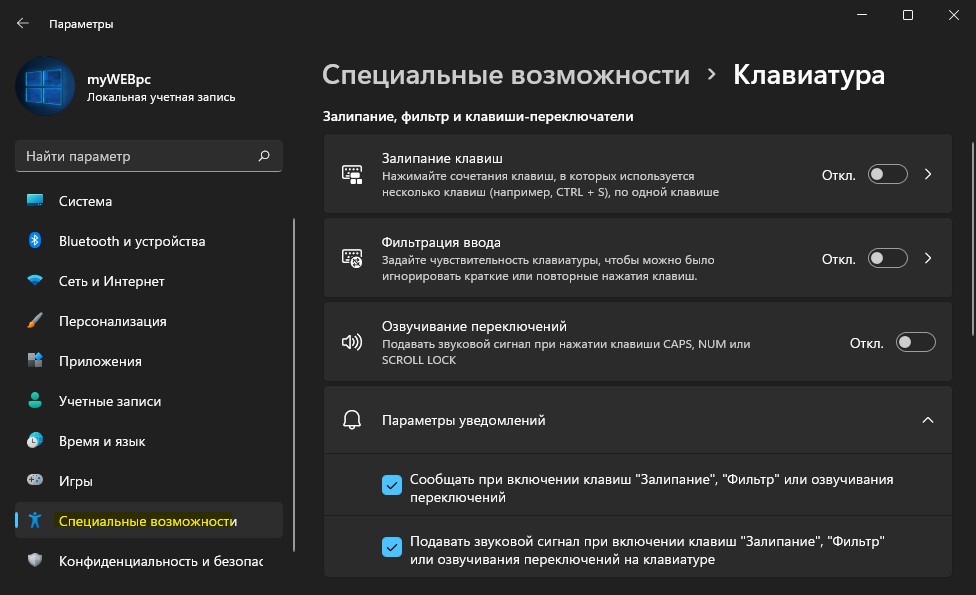Click the Сеть и Интернет wifi icon
This screenshot has height=595, width=976.
[x=35, y=280]
